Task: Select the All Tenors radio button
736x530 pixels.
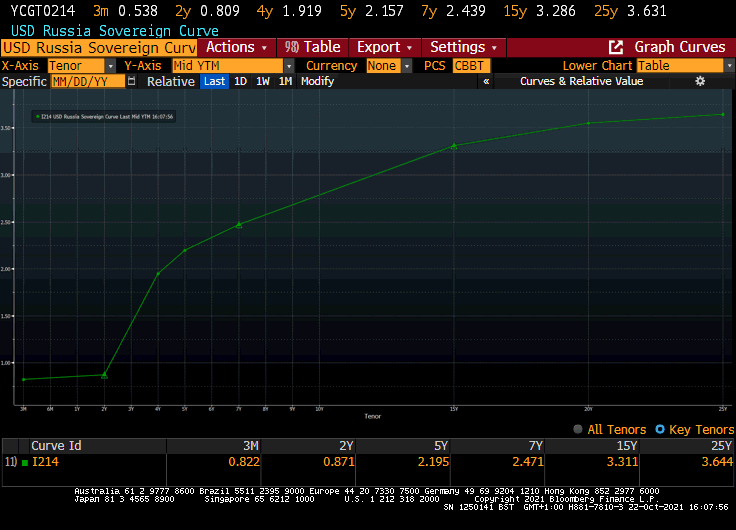Action: pyautogui.click(x=578, y=429)
